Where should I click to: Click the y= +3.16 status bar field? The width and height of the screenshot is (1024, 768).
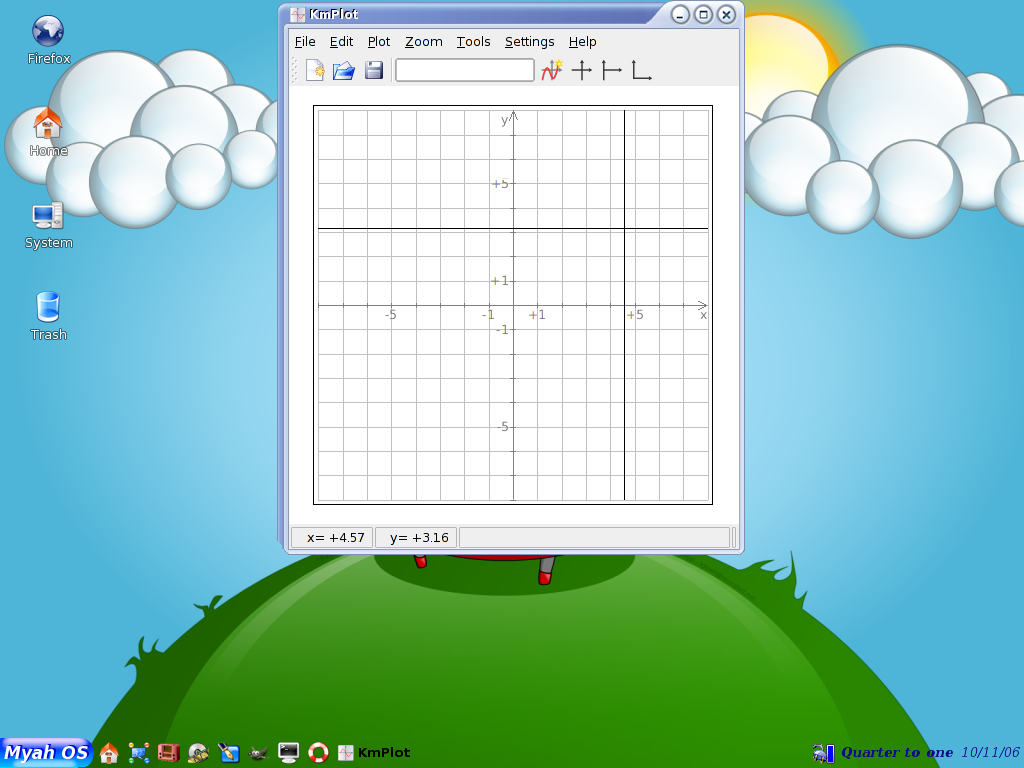pyautogui.click(x=416, y=537)
